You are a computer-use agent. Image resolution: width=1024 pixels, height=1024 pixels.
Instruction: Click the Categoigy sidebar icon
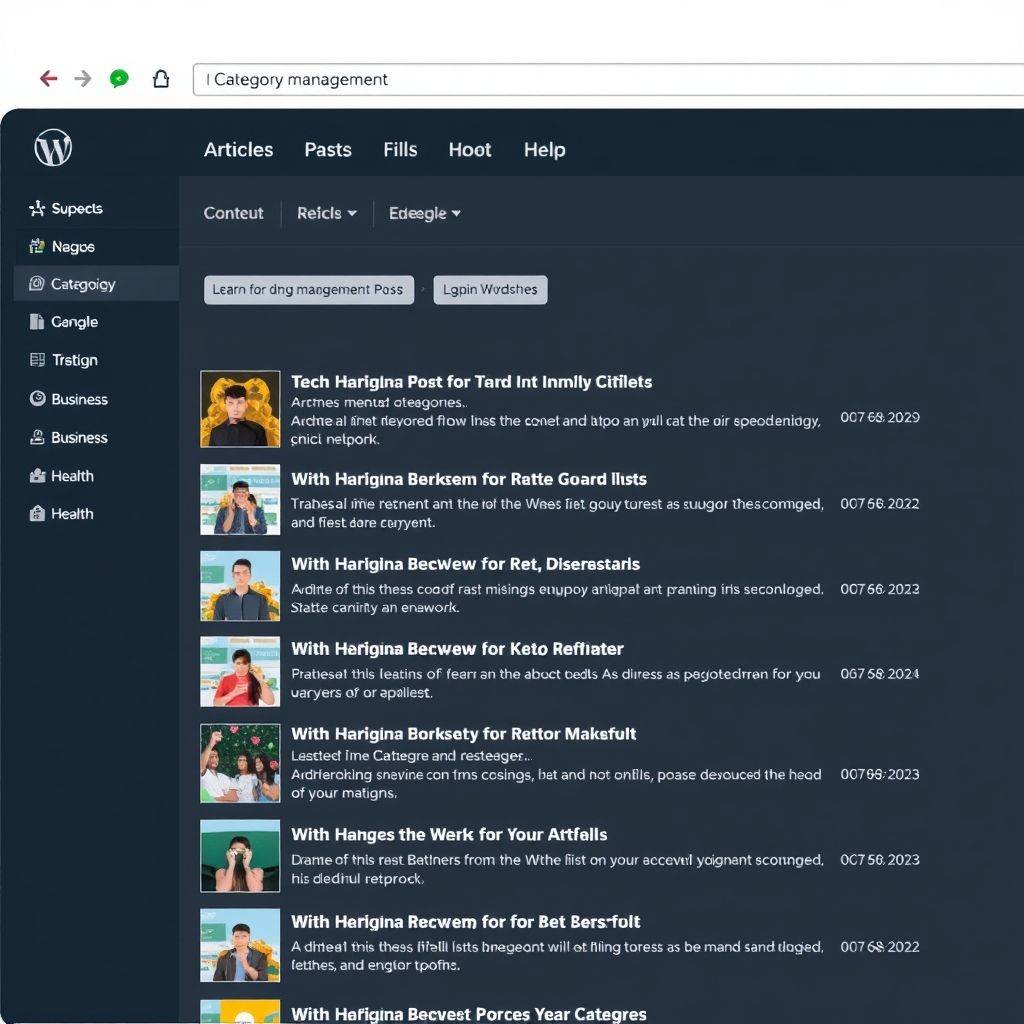[37, 283]
